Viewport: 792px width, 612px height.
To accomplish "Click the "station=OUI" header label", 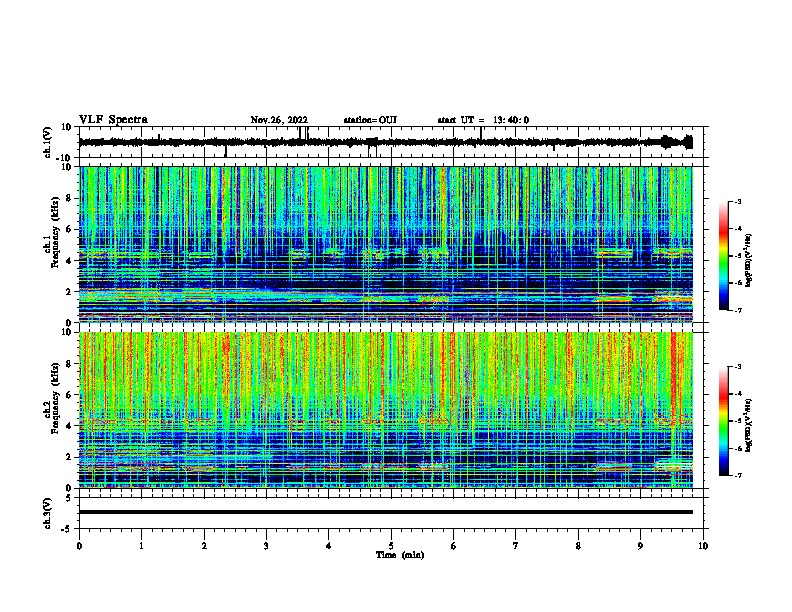I will tap(370, 120).
